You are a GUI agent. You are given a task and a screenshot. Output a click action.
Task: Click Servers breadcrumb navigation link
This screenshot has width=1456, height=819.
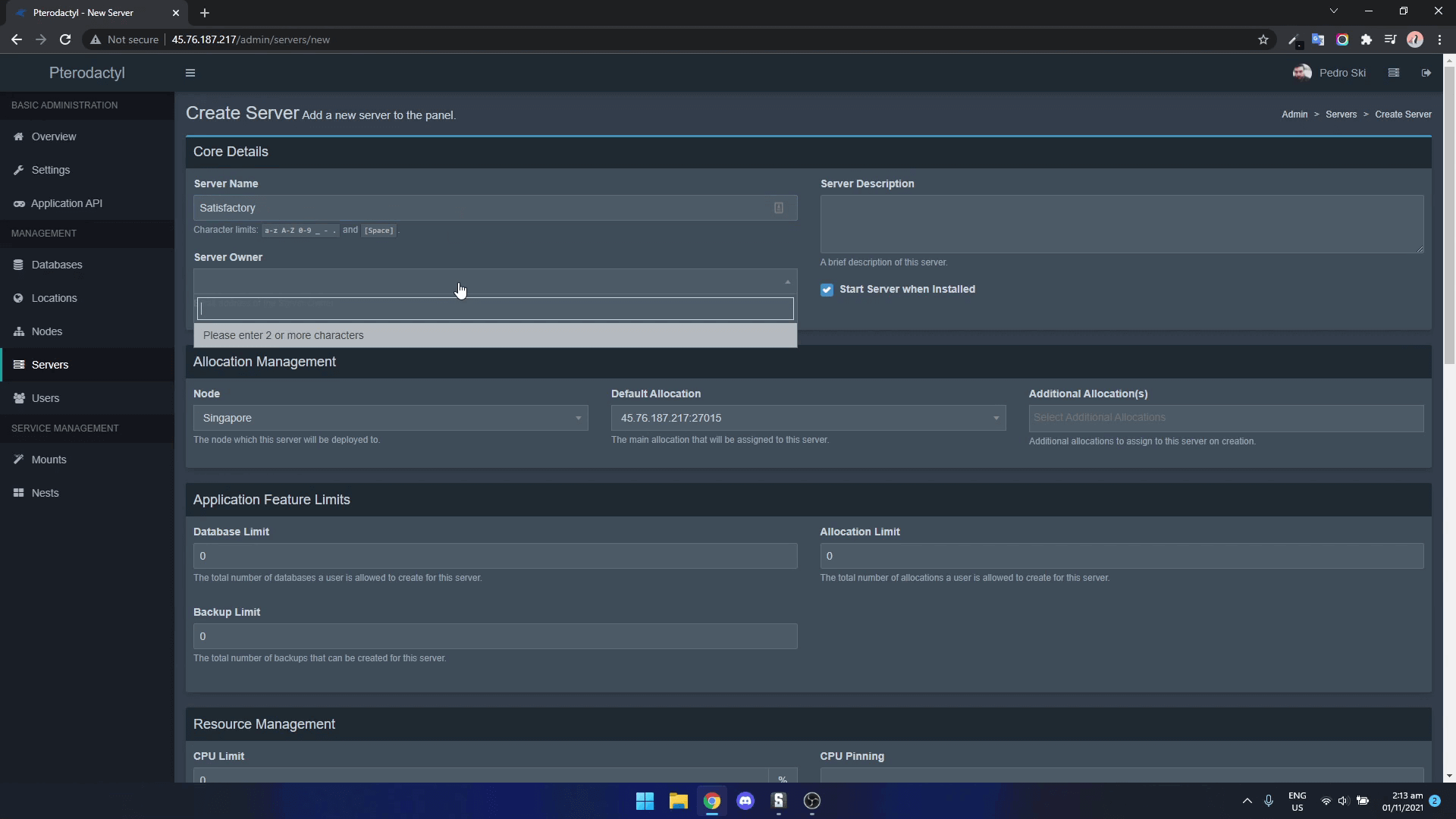pyautogui.click(x=1340, y=114)
